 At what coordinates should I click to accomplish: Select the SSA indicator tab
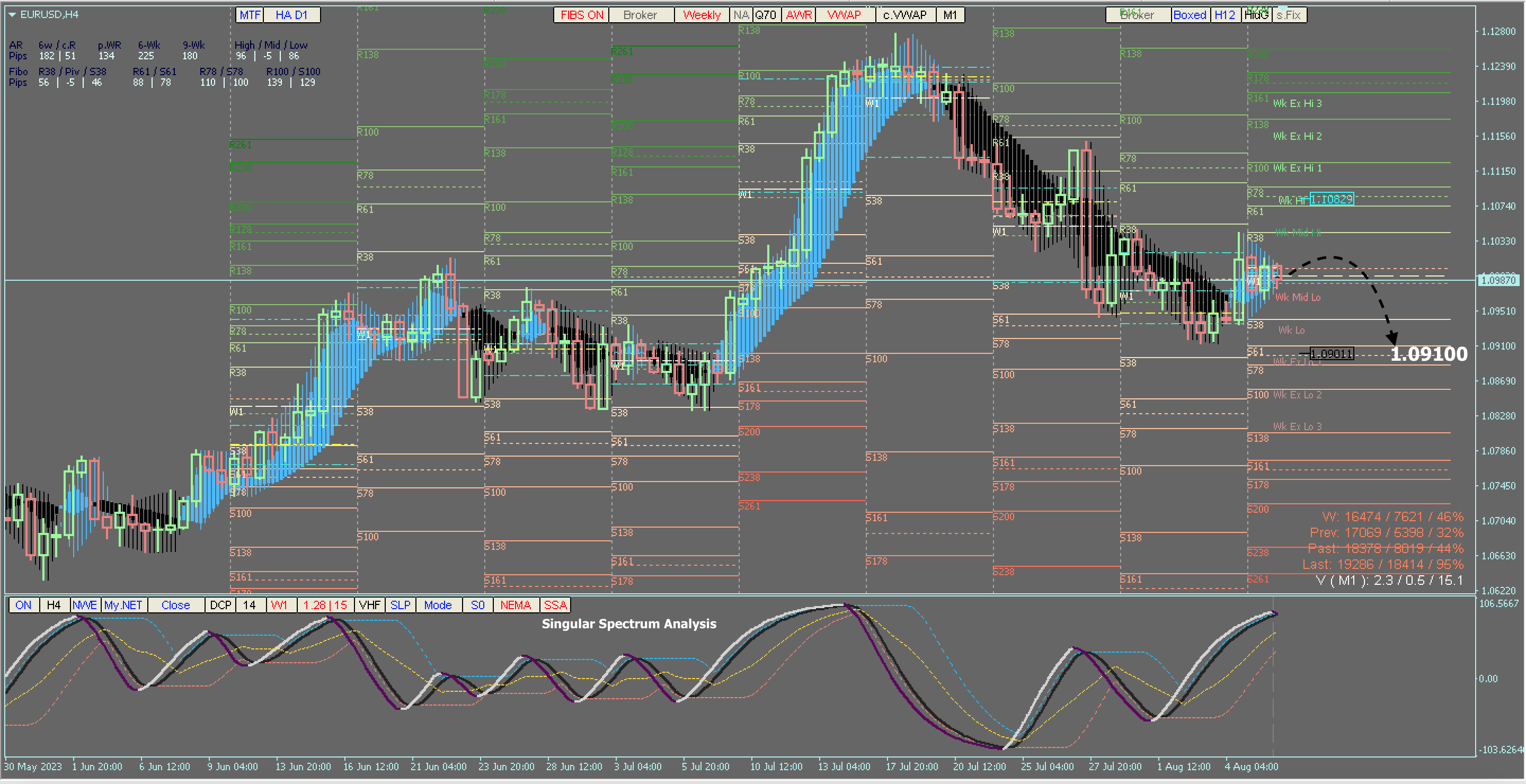pyautogui.click(x=555, y=605)
